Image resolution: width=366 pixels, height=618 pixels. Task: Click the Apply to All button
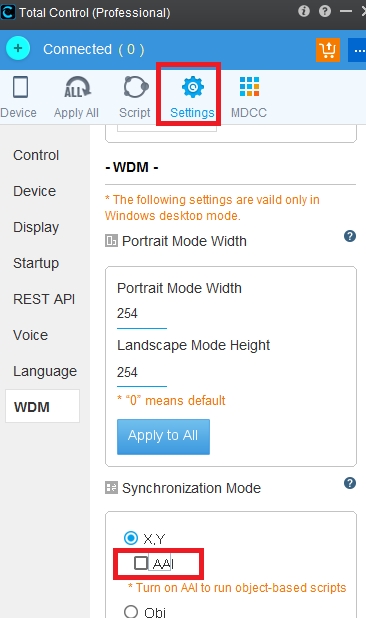(163, 436)
